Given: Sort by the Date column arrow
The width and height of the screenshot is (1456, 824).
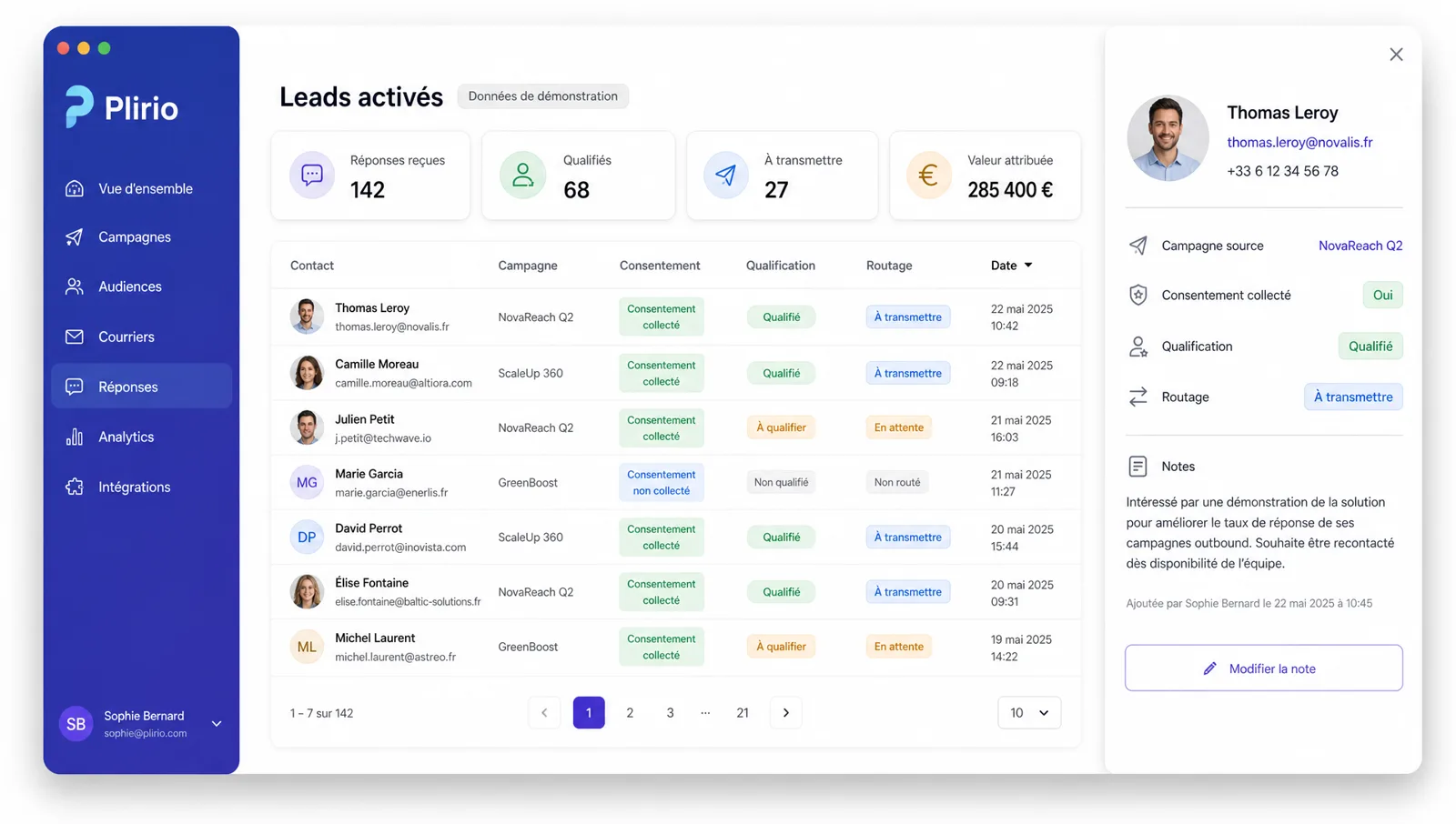Looking at the screenshot, I should 1028,266.
